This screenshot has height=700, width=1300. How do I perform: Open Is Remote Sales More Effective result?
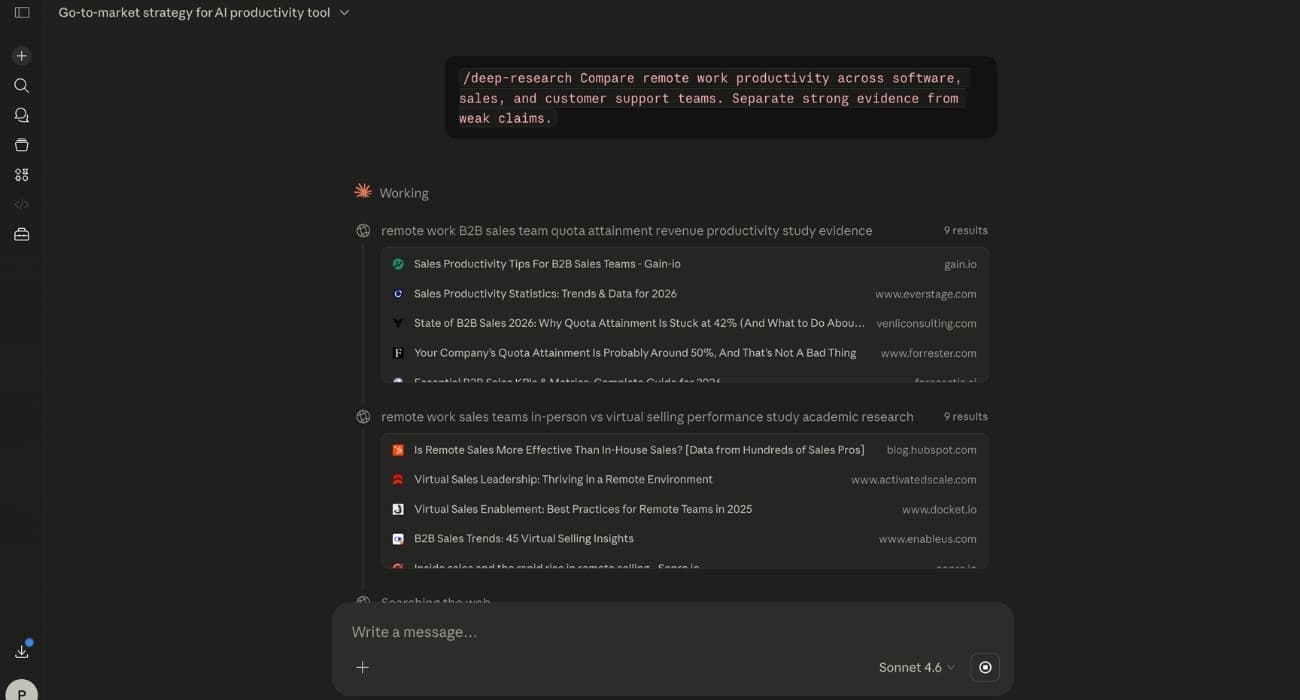point(639,450)
